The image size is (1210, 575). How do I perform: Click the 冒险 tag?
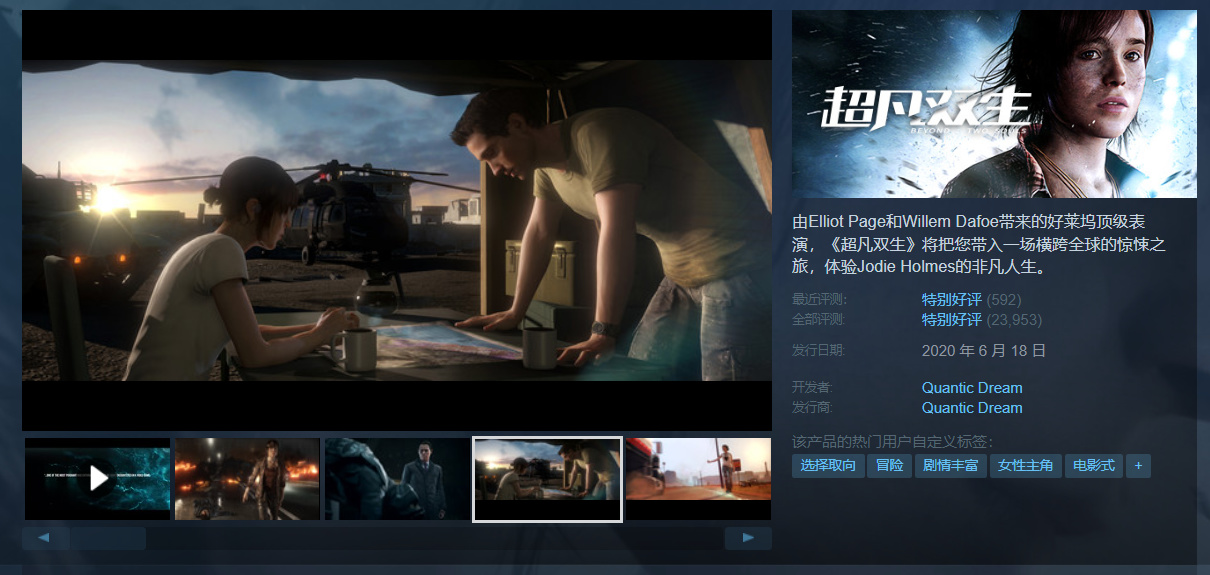coord(889,466)
